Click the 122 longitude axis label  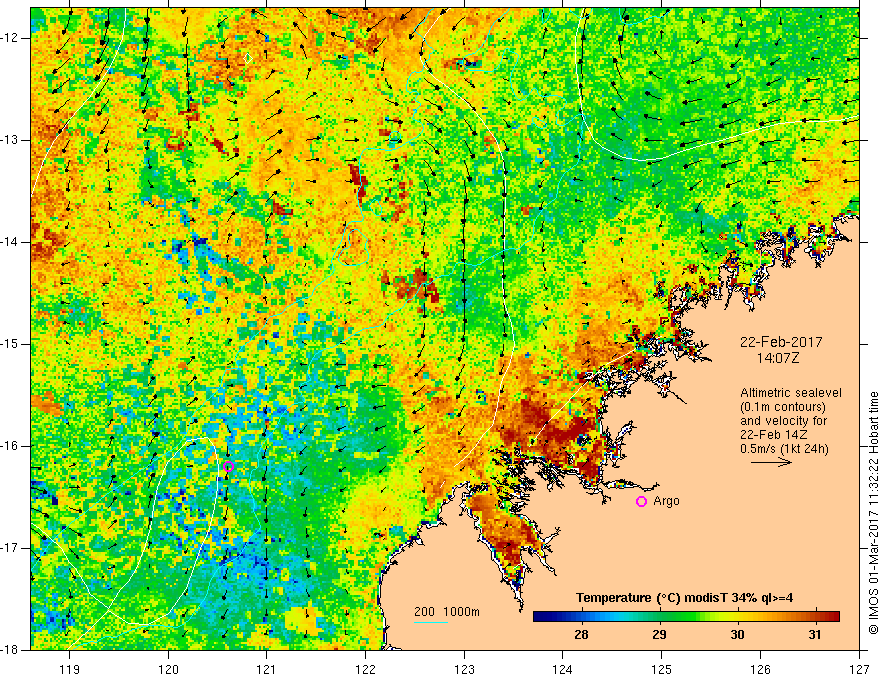pos(365,669)
